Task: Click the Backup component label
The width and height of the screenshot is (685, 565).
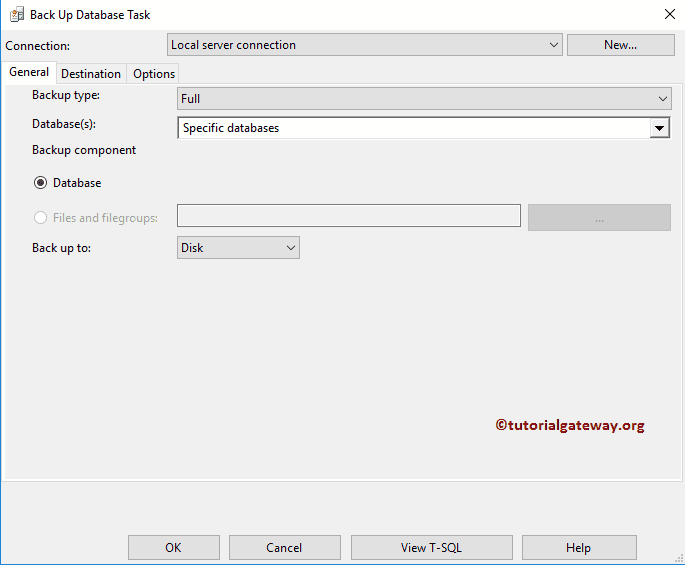Action: pyautogui.click(x=84, y=150)
